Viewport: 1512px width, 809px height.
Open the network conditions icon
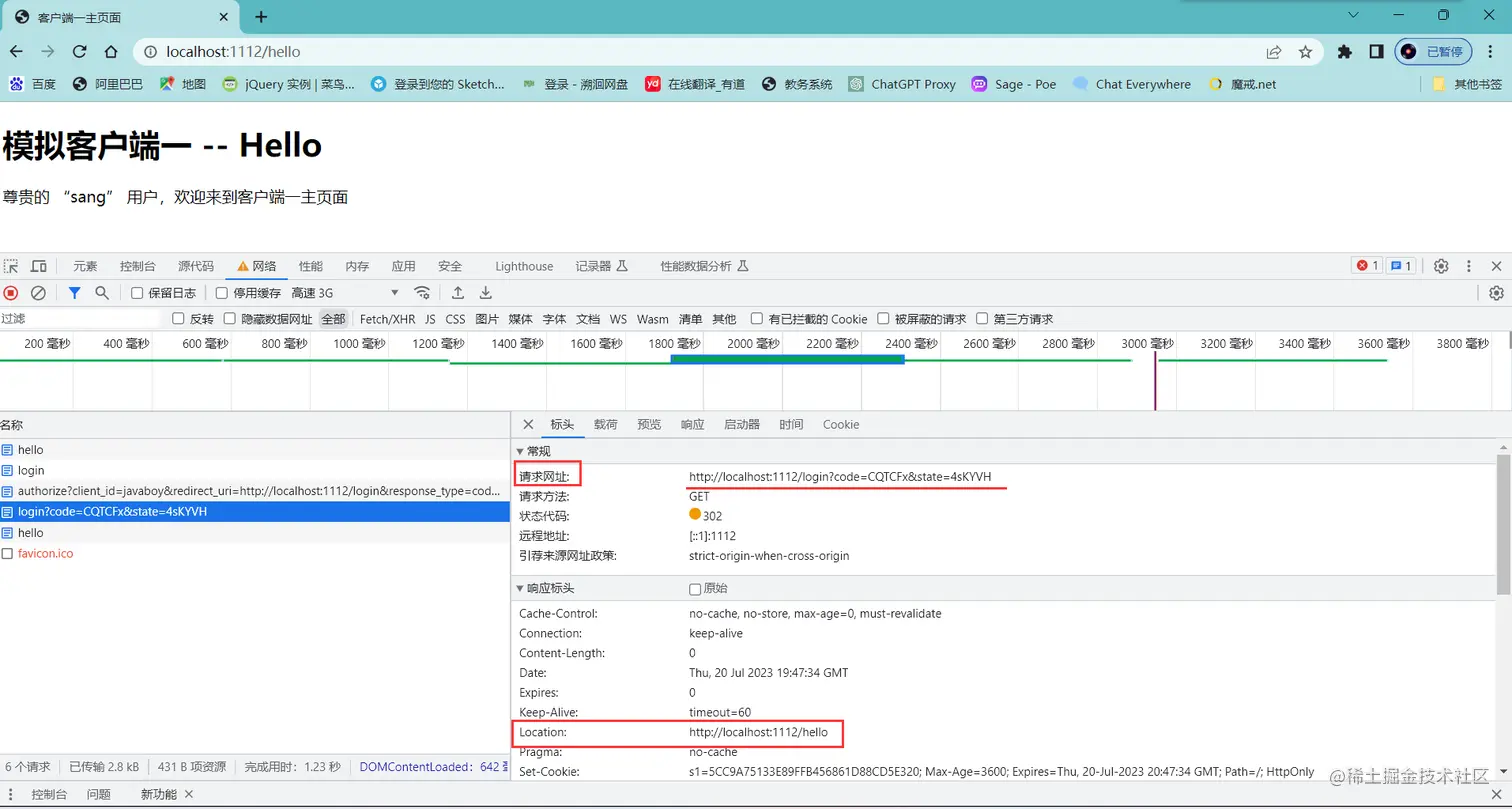[x=423, y=293]
